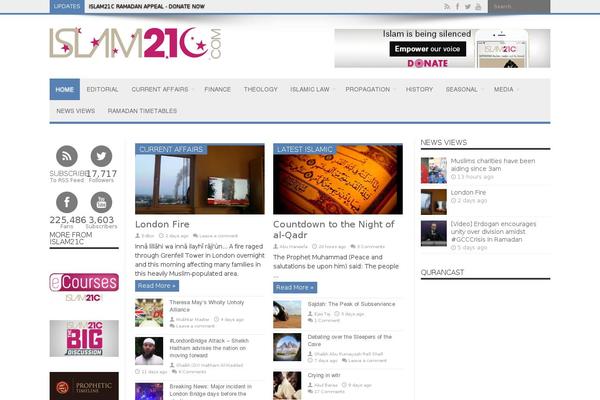Image resolution: width=600 pixels, height=400 pixels.
Task: Open the Crying in witr thumbnail
Action: [x=287, y=385]
